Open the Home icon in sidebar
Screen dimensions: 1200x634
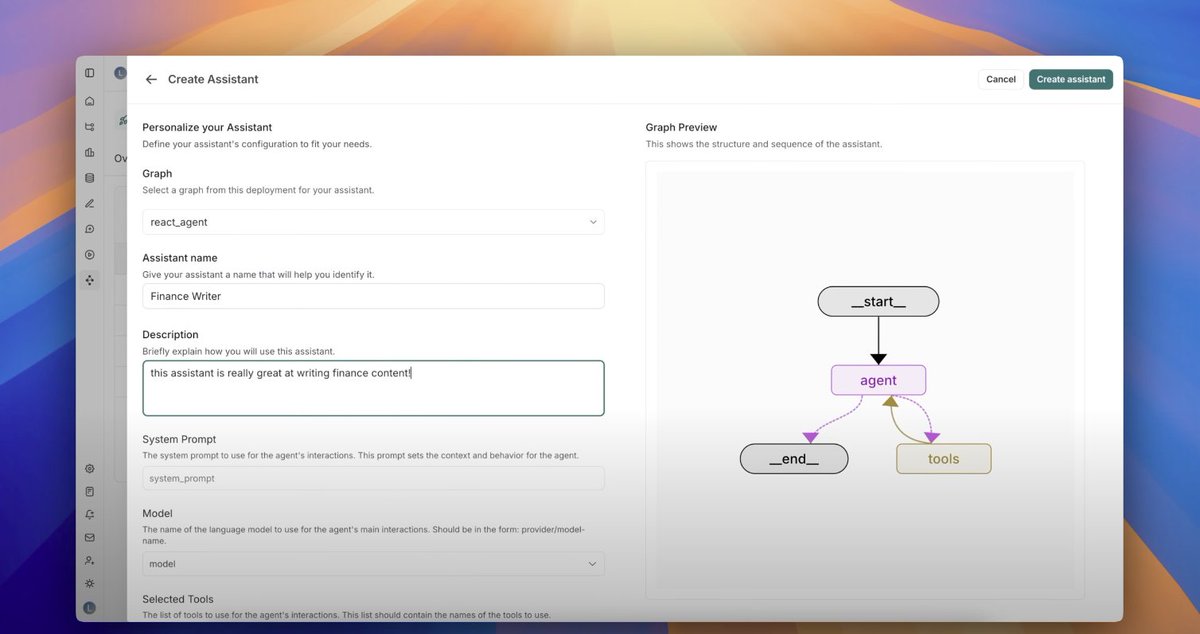click(x=90, y=101)
